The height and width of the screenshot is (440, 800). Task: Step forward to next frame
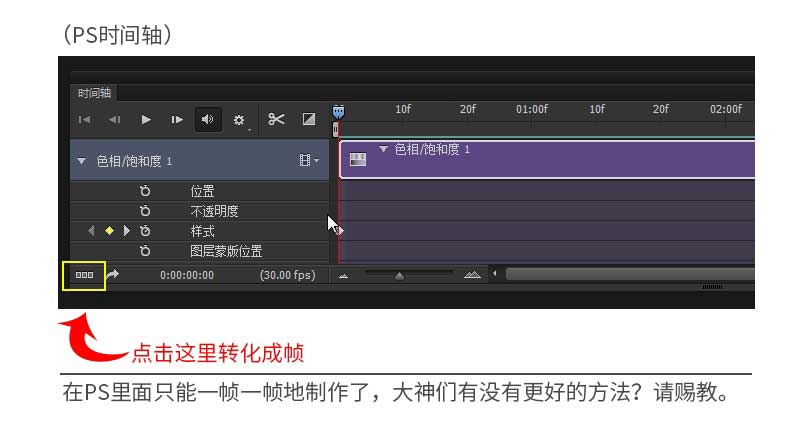177,119
